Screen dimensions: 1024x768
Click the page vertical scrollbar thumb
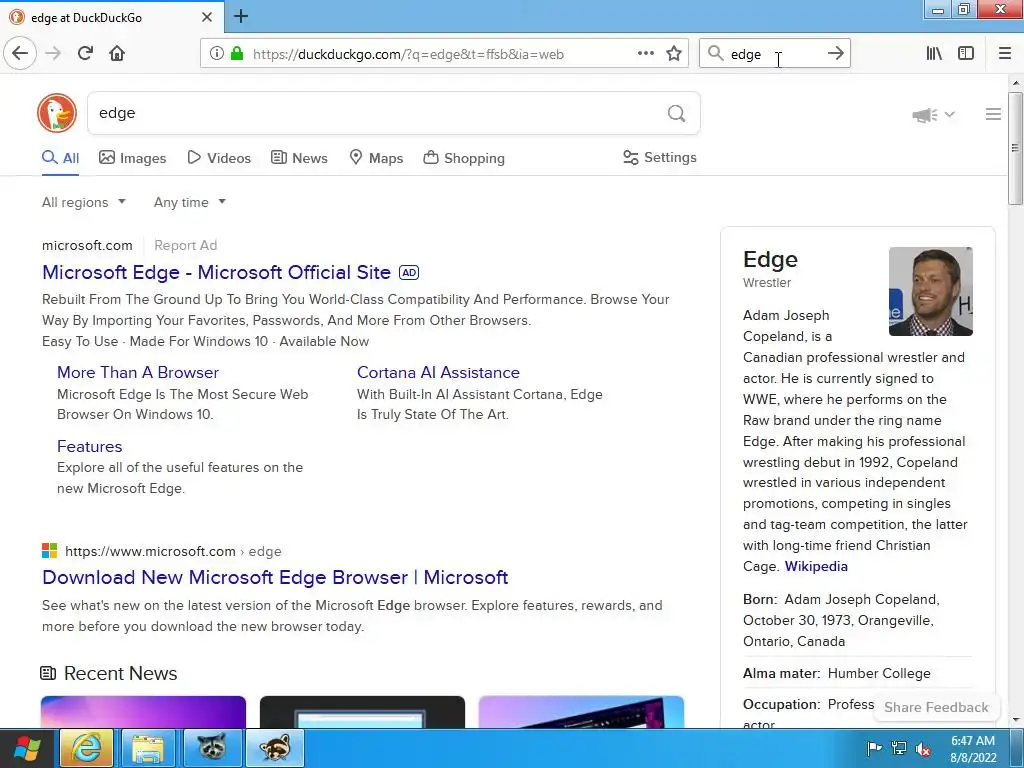pos(1015,149)
